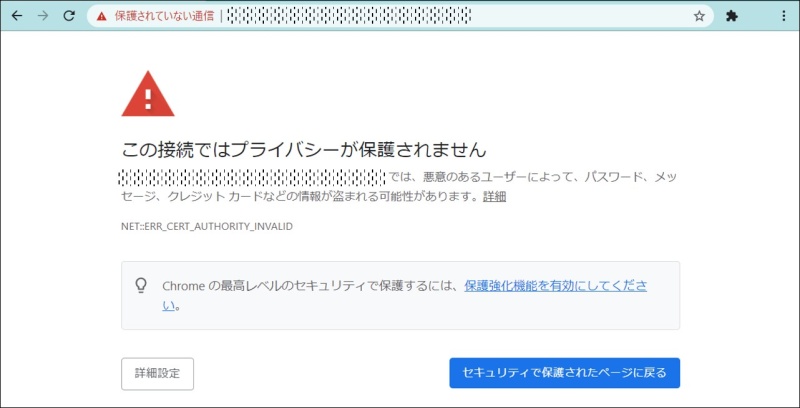
Task: Reload the page with the refresh icon
Action: (69, 16)
